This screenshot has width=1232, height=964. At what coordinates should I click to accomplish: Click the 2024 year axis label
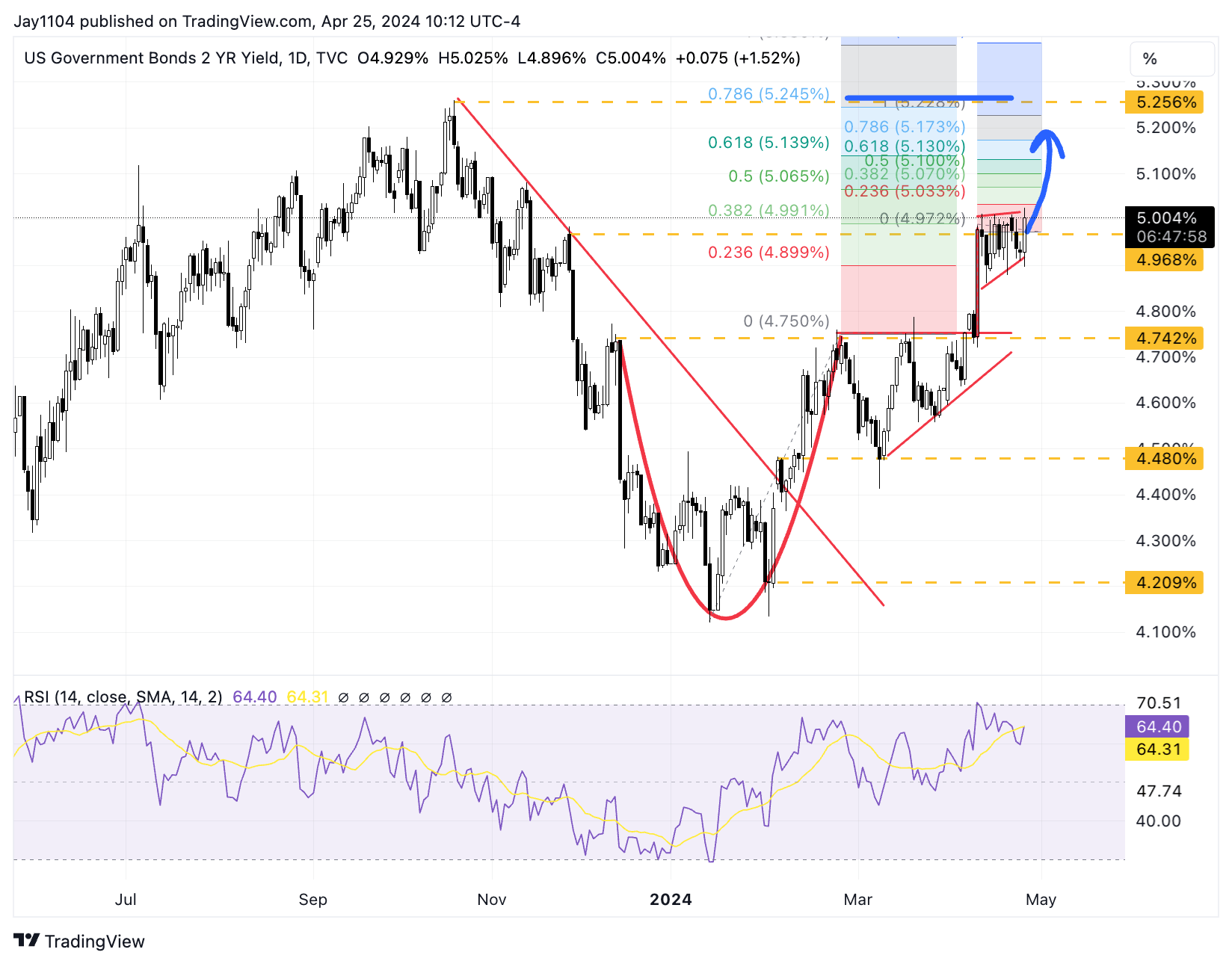point(671,900)
